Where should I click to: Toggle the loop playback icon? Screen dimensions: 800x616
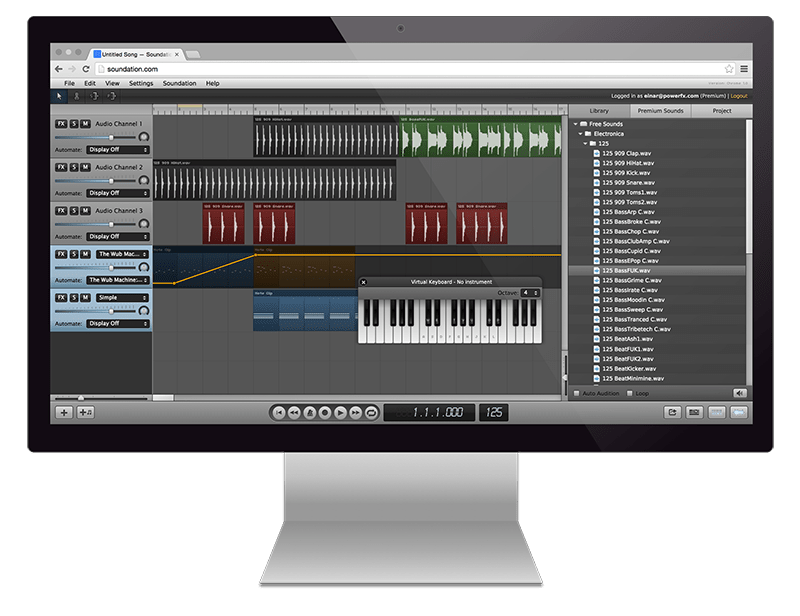(x=371, y=412)
